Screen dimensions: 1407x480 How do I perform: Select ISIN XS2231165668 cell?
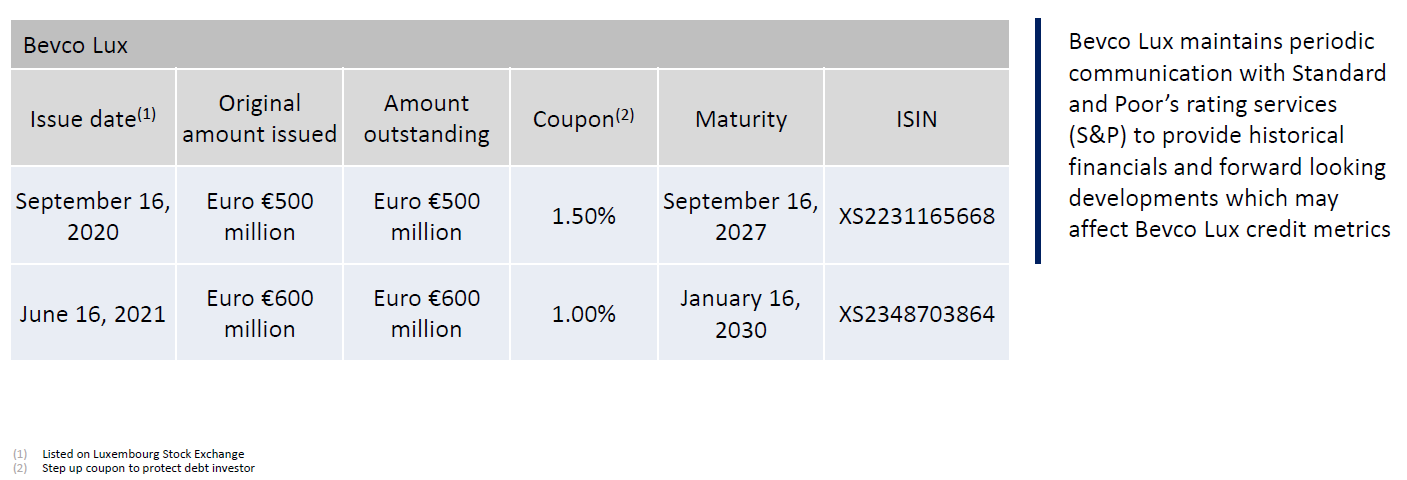[917, 216]
